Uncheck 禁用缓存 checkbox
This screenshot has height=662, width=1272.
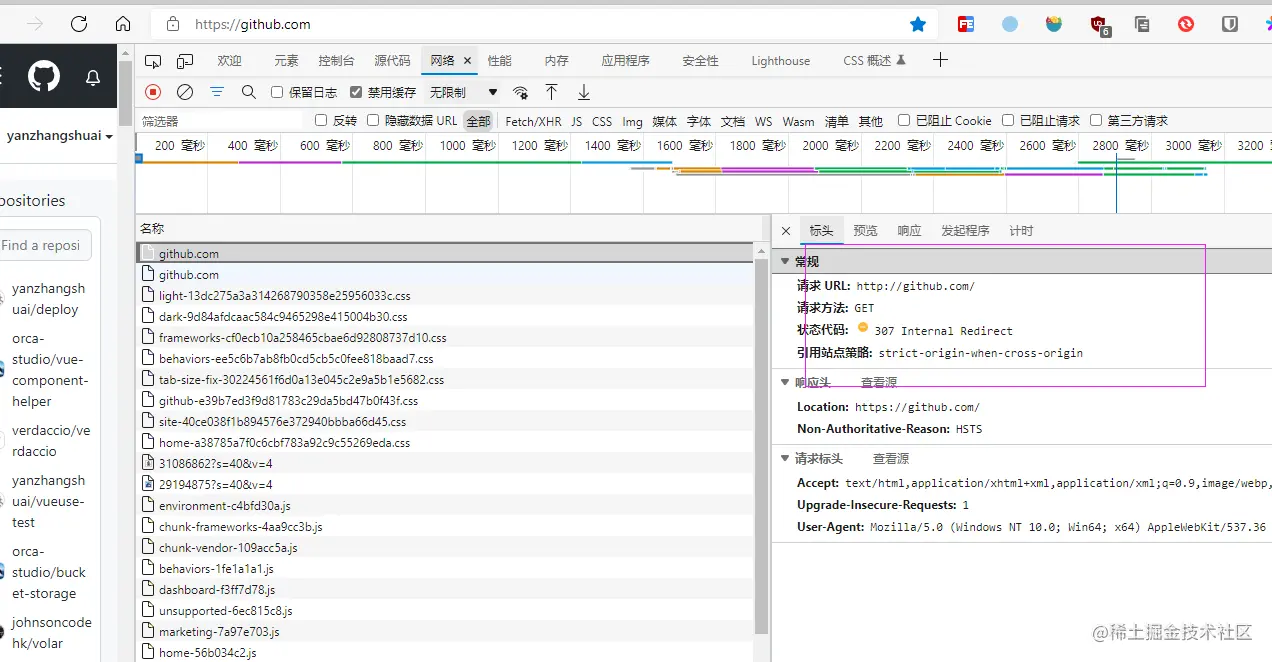(356, 92)
